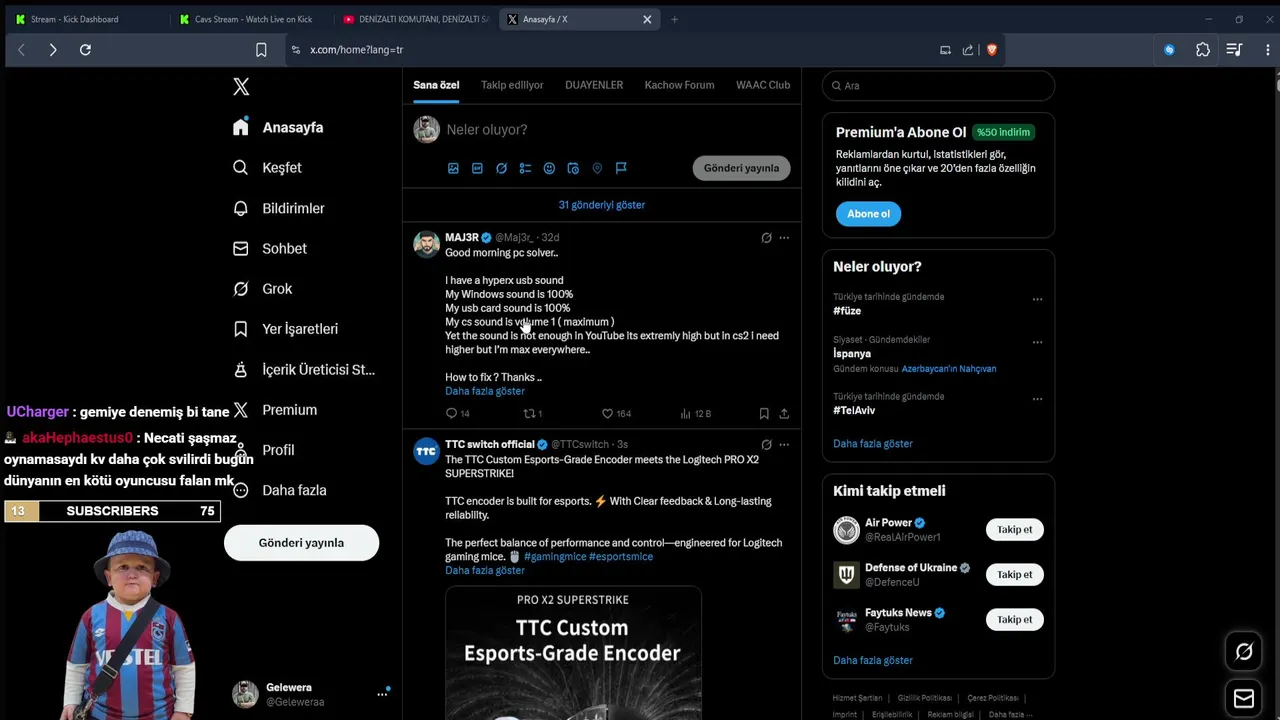
Task: Switch to Sana özel tab
Action: pos(436,85)
